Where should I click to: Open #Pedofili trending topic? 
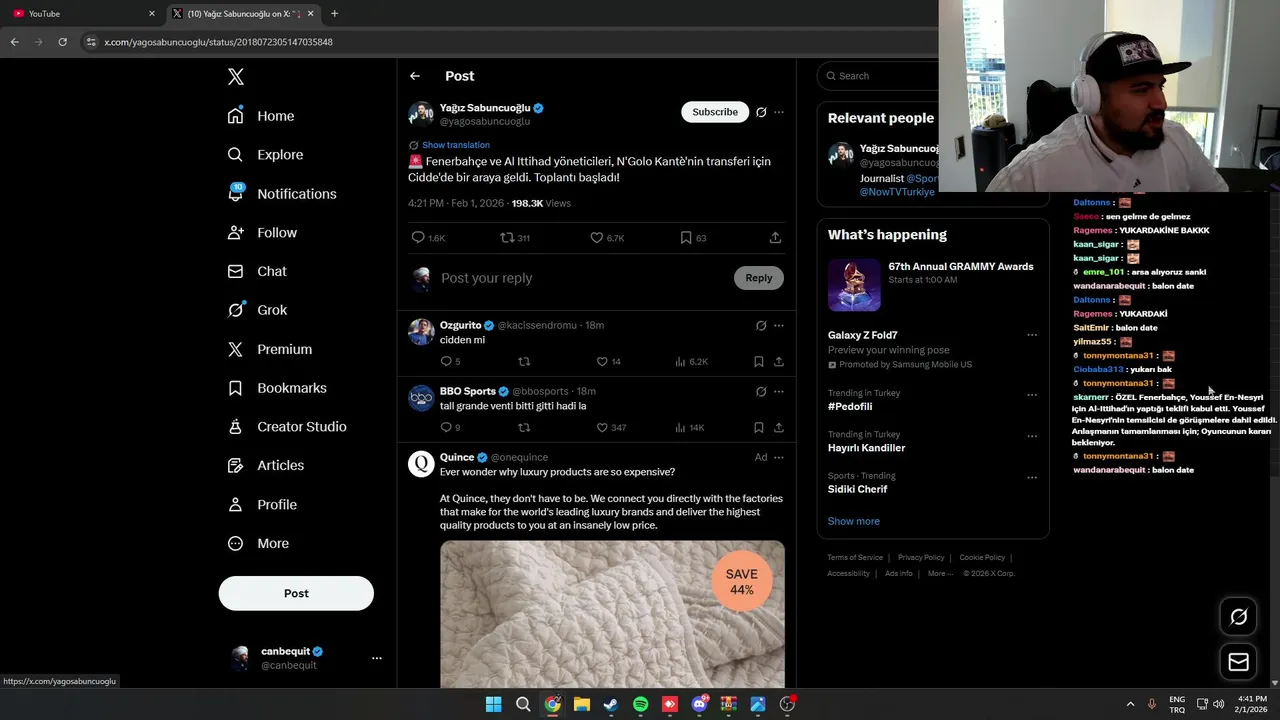850,407
